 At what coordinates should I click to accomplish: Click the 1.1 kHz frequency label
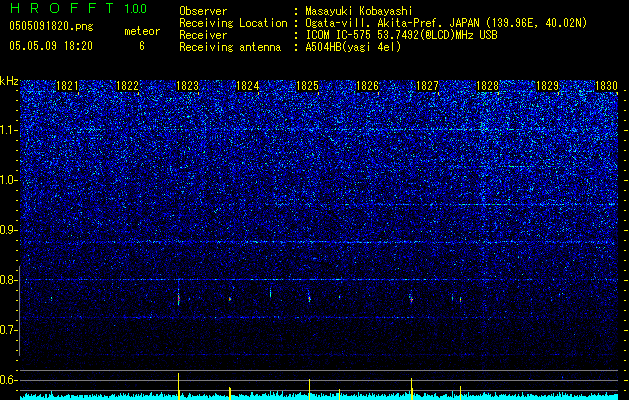click(x=7, y=130)
